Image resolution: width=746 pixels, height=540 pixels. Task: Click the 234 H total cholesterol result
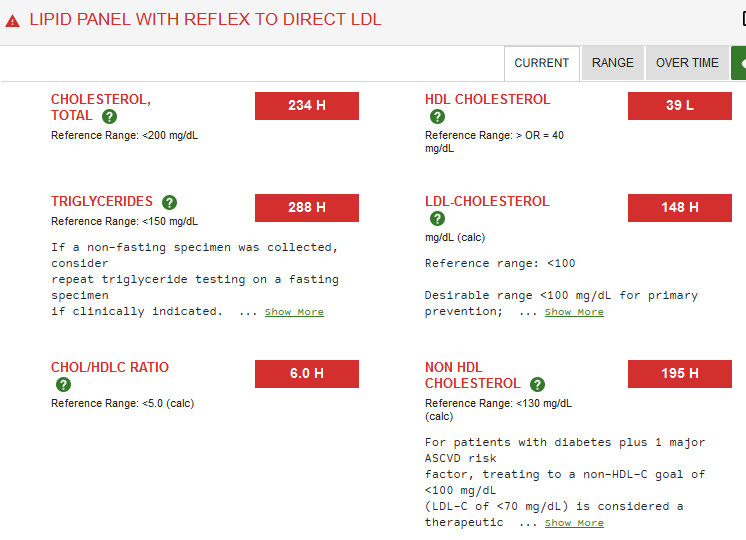[x=306, y=106]
